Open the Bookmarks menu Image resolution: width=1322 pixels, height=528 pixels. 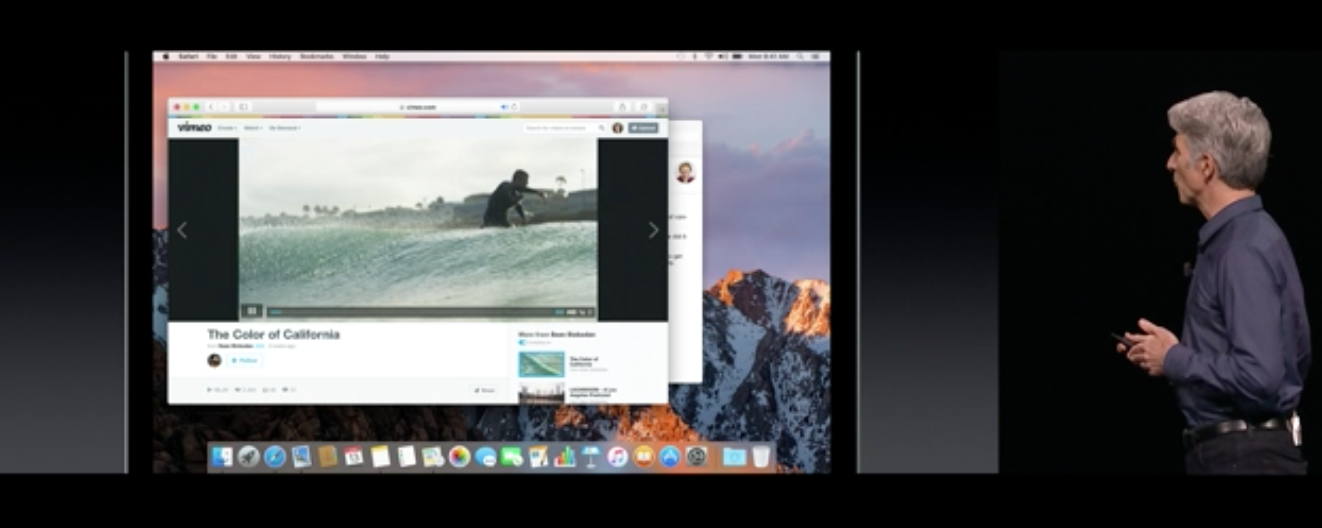(x=316, y=57)
